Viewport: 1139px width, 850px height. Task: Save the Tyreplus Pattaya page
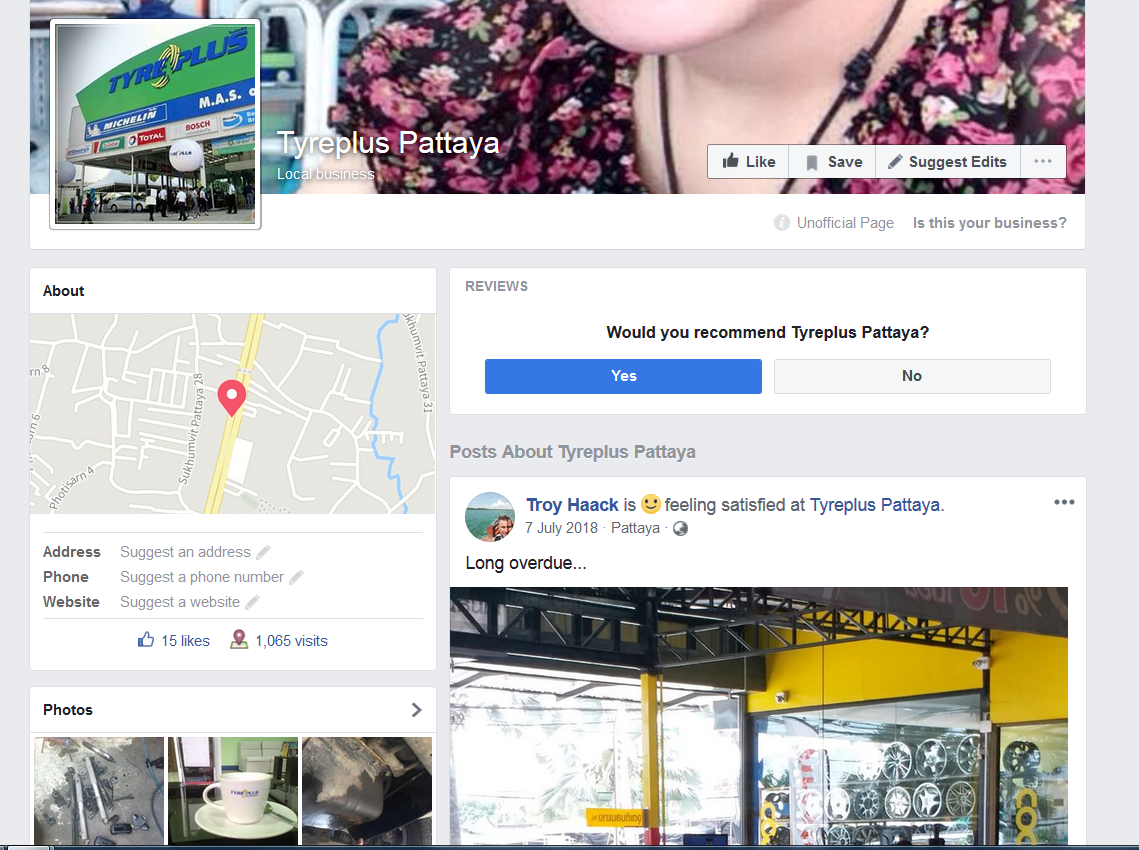point(833,161)
